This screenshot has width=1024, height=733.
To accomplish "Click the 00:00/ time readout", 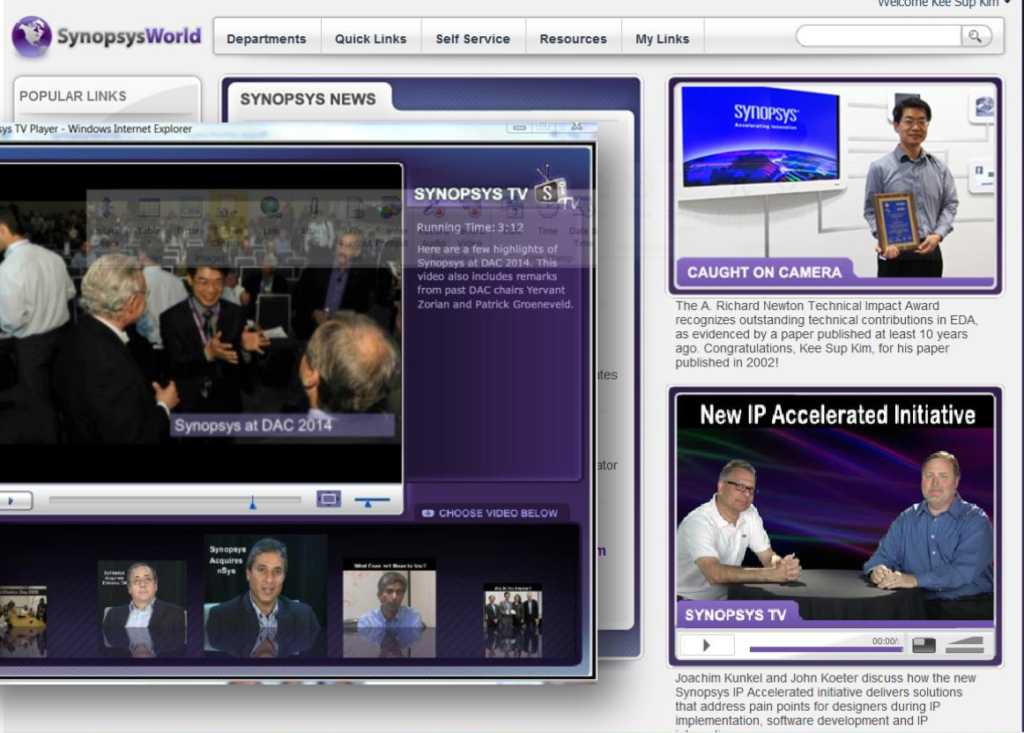I will pyautogui.click(x=886, y=641).
